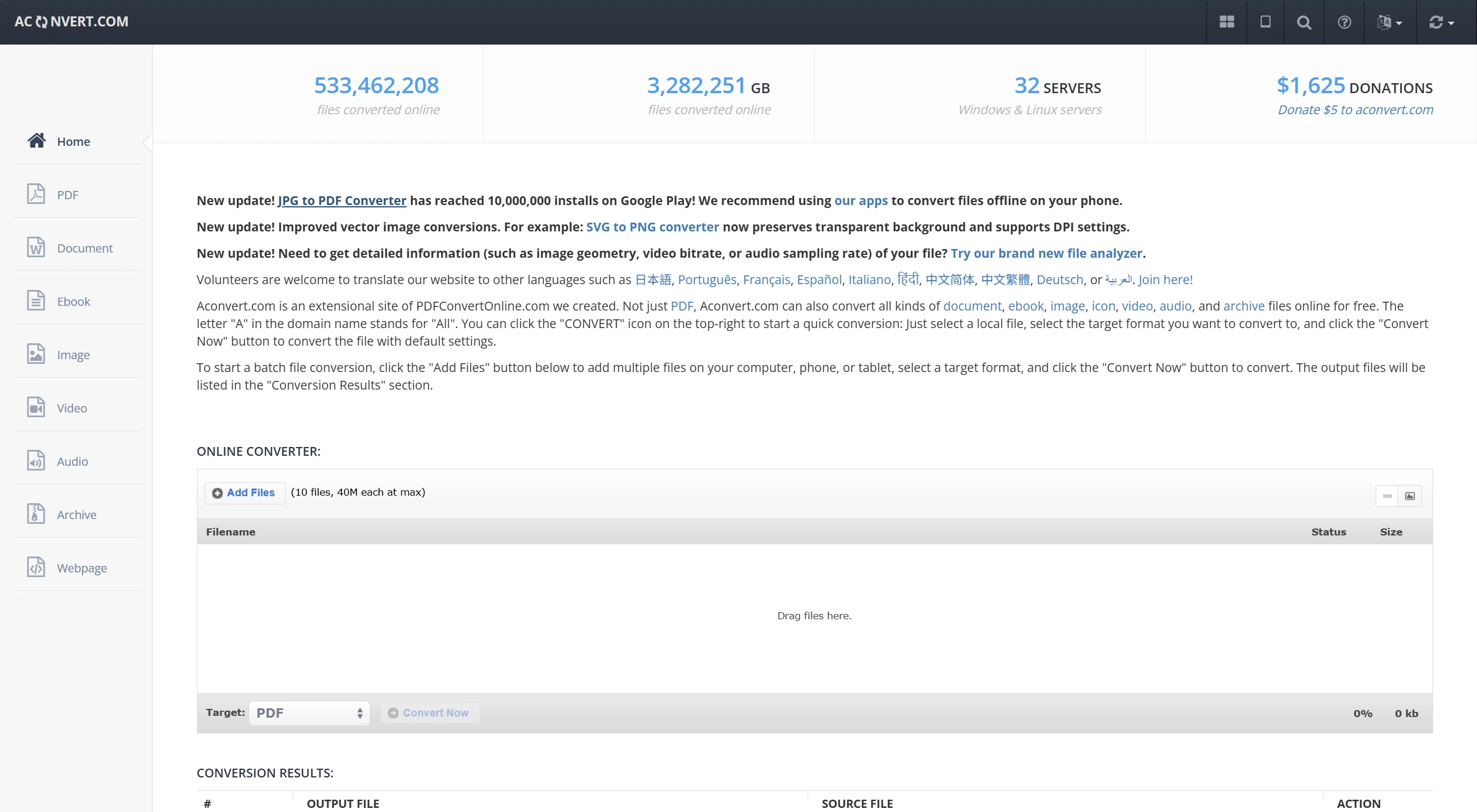Open the SVG to PNG converter link
Screen dimensions: 1477x812
[x=652, y=227]
